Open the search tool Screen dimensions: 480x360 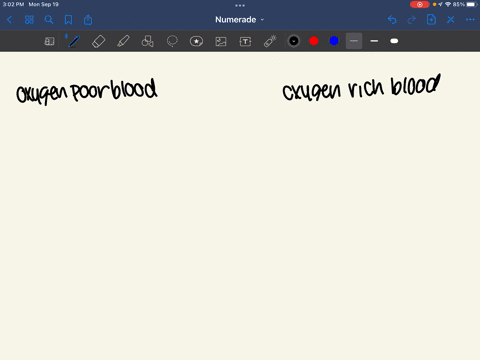49,20
